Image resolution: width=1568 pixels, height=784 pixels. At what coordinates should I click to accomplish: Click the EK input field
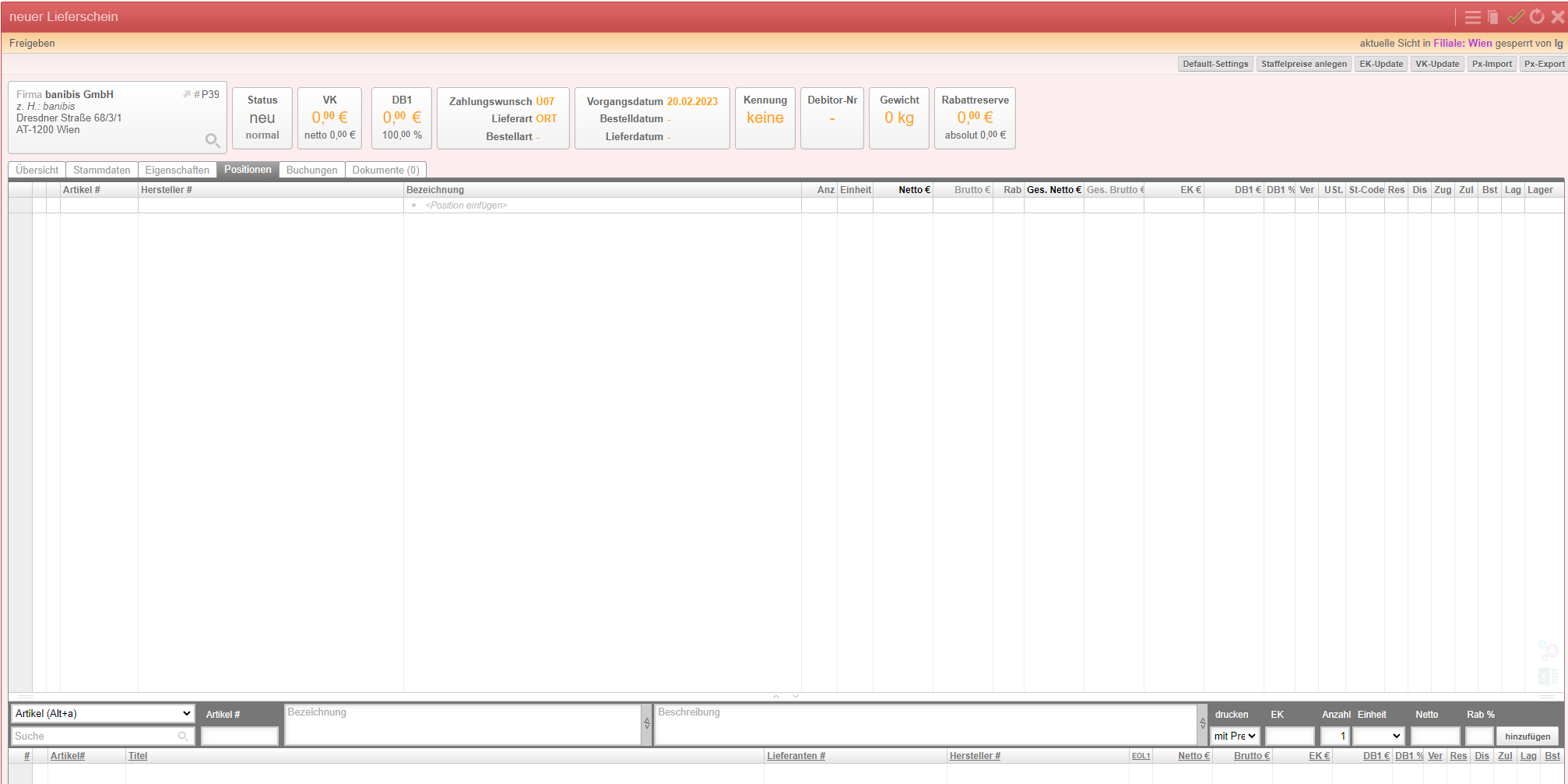tap(1289, 736)
